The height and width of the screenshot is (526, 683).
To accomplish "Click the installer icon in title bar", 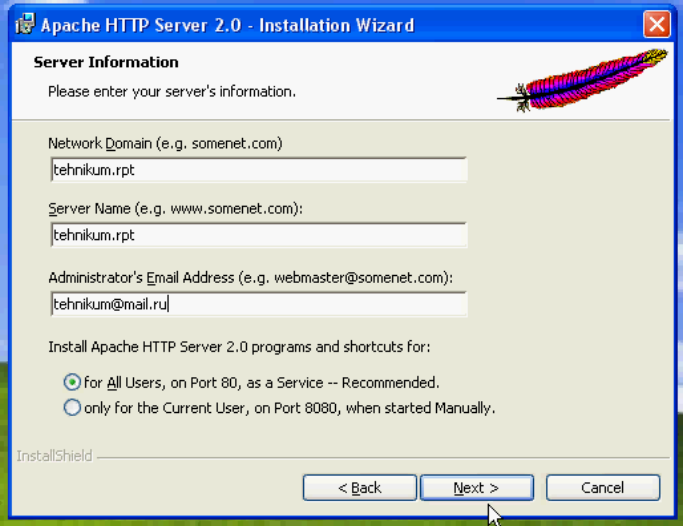I will pyautogui.click(x=25, y=24).
